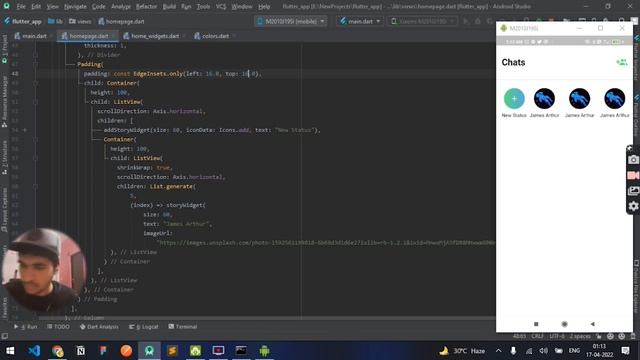
Task: Click the lib folder breadcrumb
Action: pyautogui.click(x=55, y=21)
